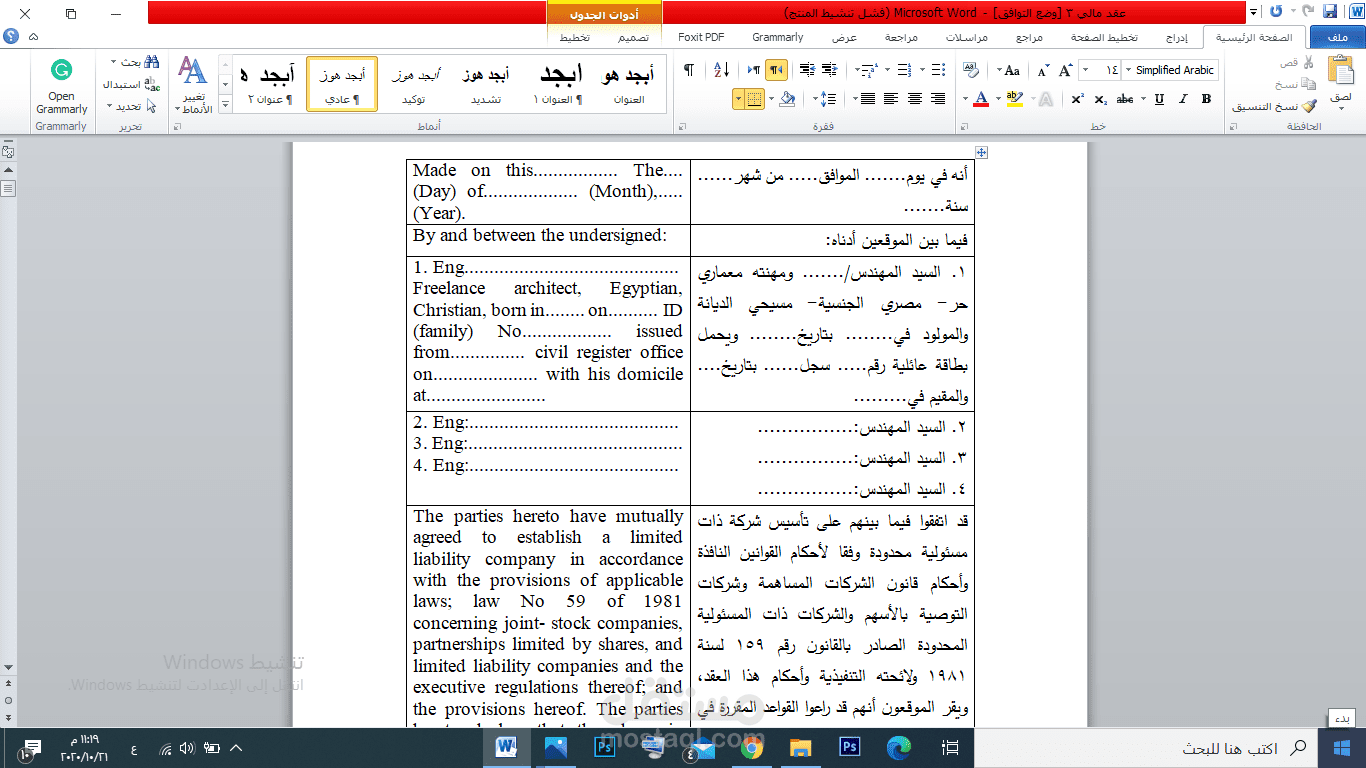
Task: Open the تصميم (Design) table tools tab
Action: [x=633, y=37]
